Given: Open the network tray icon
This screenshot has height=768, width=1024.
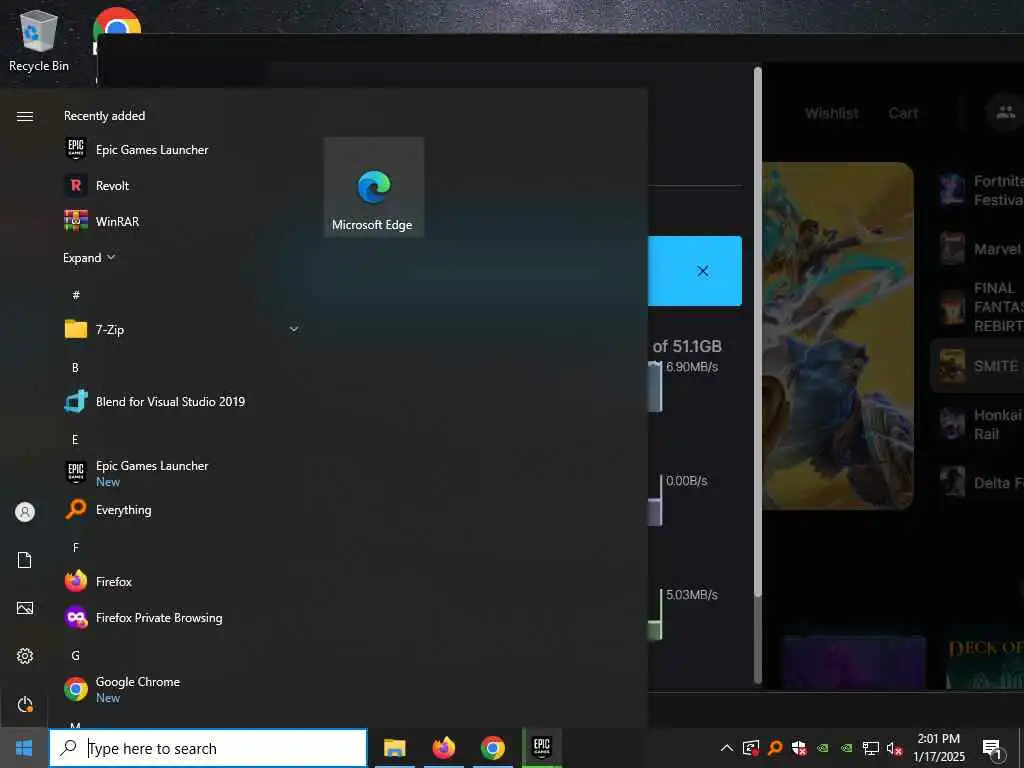Looking at the screenshot, I should [871, 748].
